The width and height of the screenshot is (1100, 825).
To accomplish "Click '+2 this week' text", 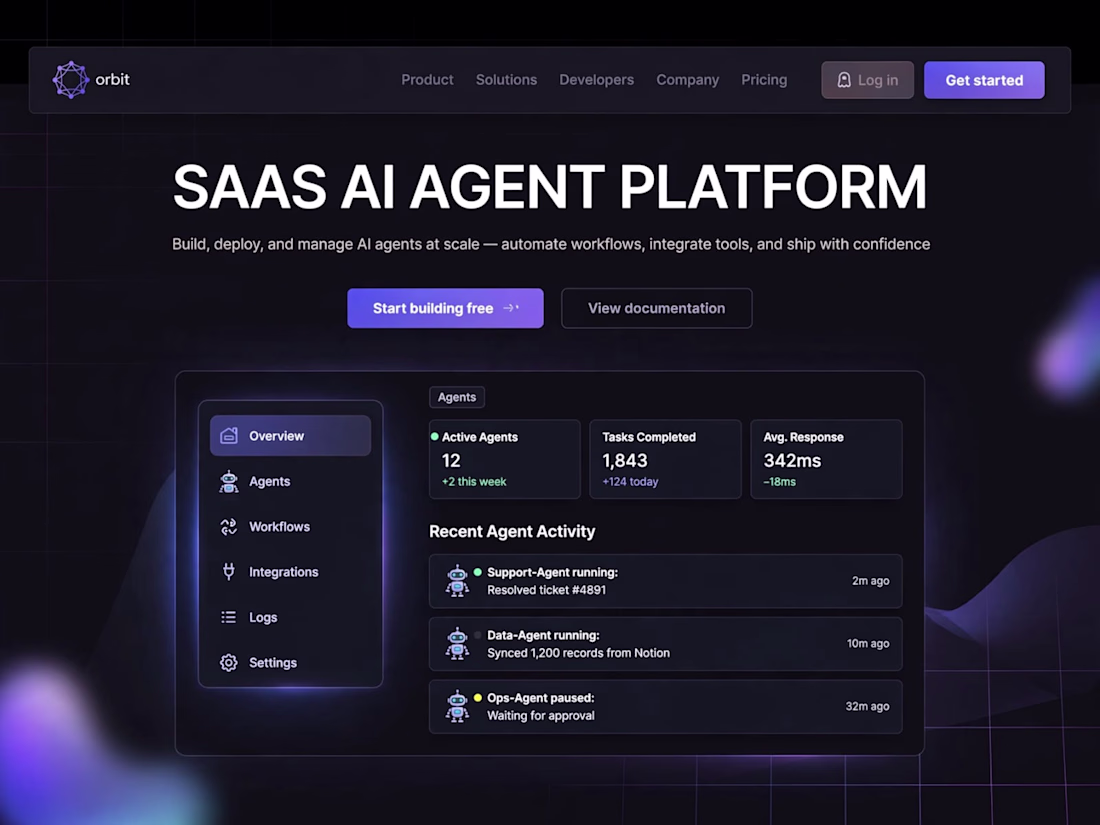I will coord(474,481).
